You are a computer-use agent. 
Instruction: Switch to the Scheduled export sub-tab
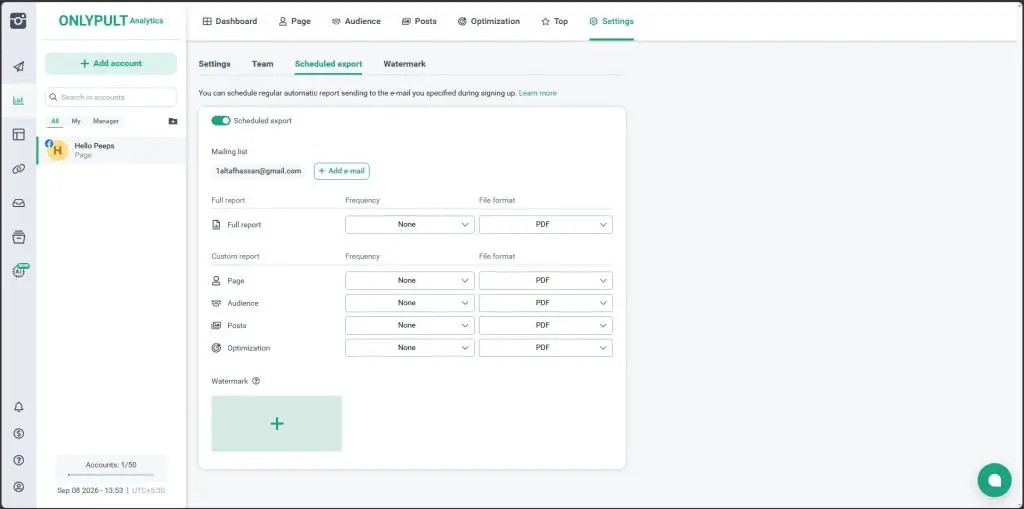click(328, 64)
